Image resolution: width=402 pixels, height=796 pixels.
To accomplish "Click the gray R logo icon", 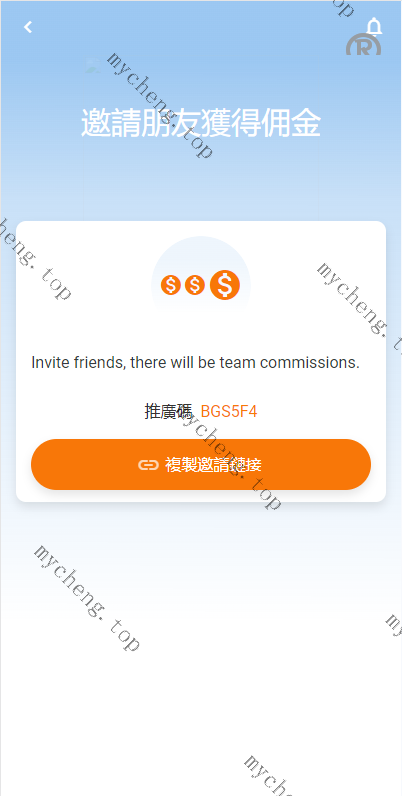I will tap(363, 45).
